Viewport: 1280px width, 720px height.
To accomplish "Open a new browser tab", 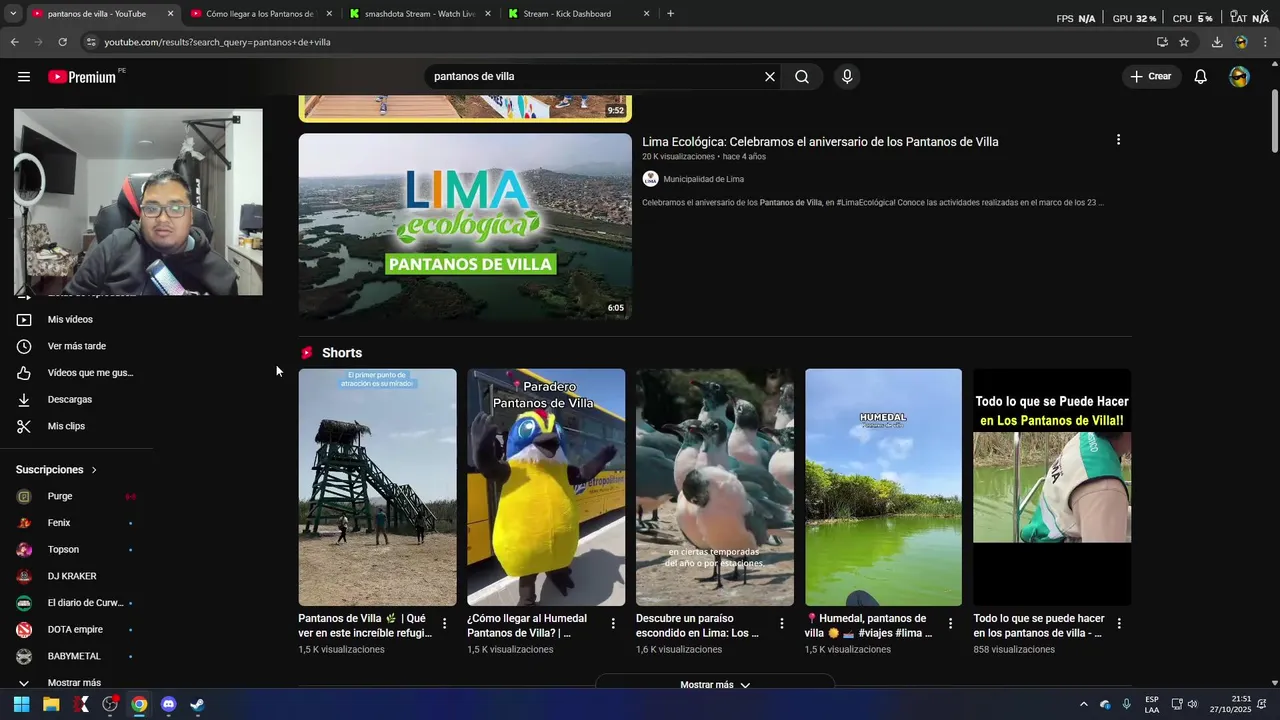I will coord(670,14).
